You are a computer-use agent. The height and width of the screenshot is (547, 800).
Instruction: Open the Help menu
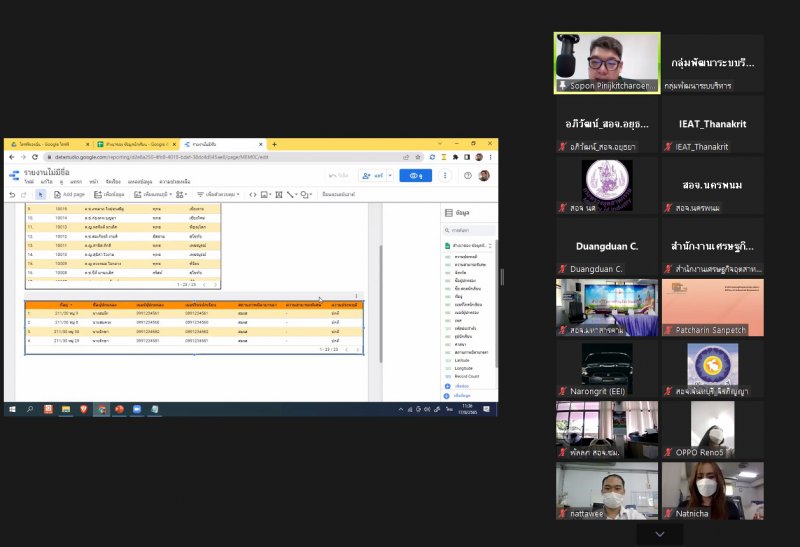pos(174,182)
